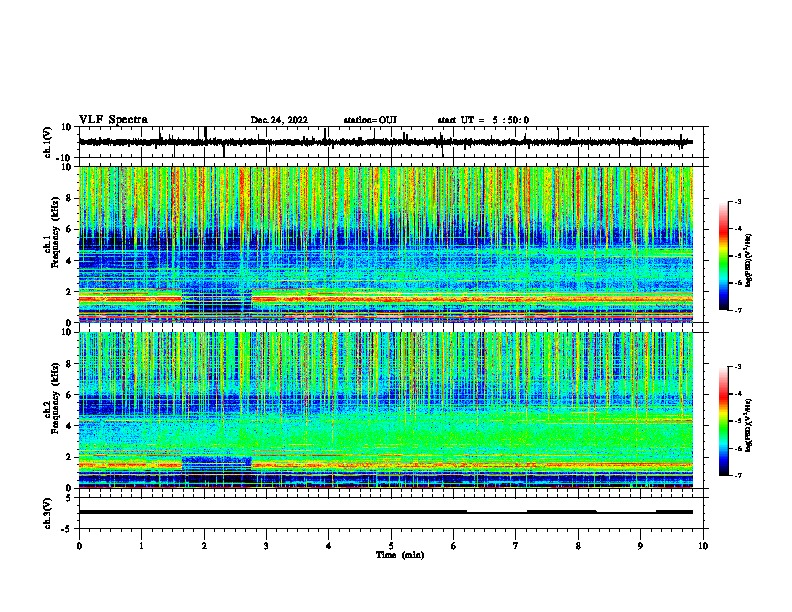Click the "10" tick on the Time axis
The width and height of the screenshot is (792, 612).
(x=703, y=546)
